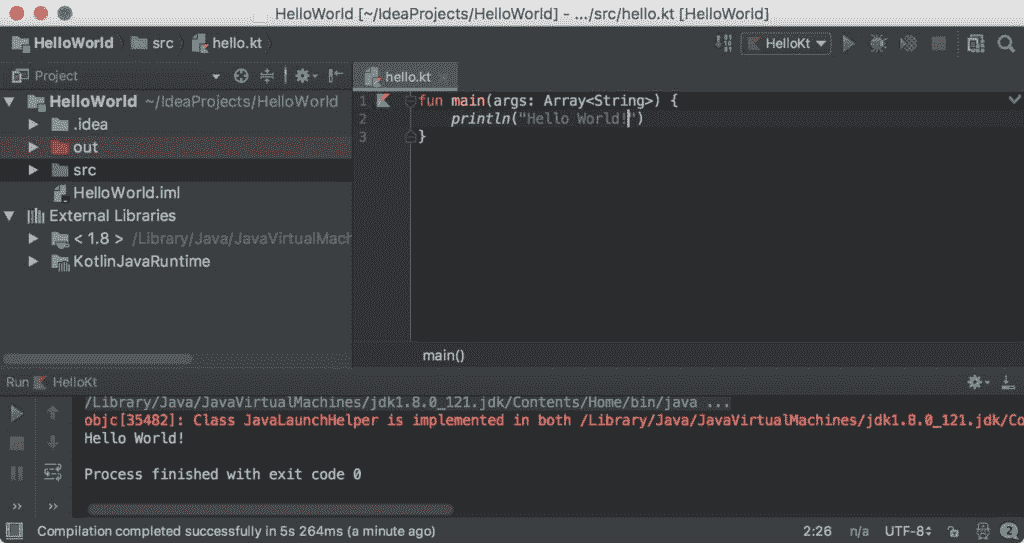
Task: Select the src folder row
Action: pyautogui.click(x=176, y=170)
